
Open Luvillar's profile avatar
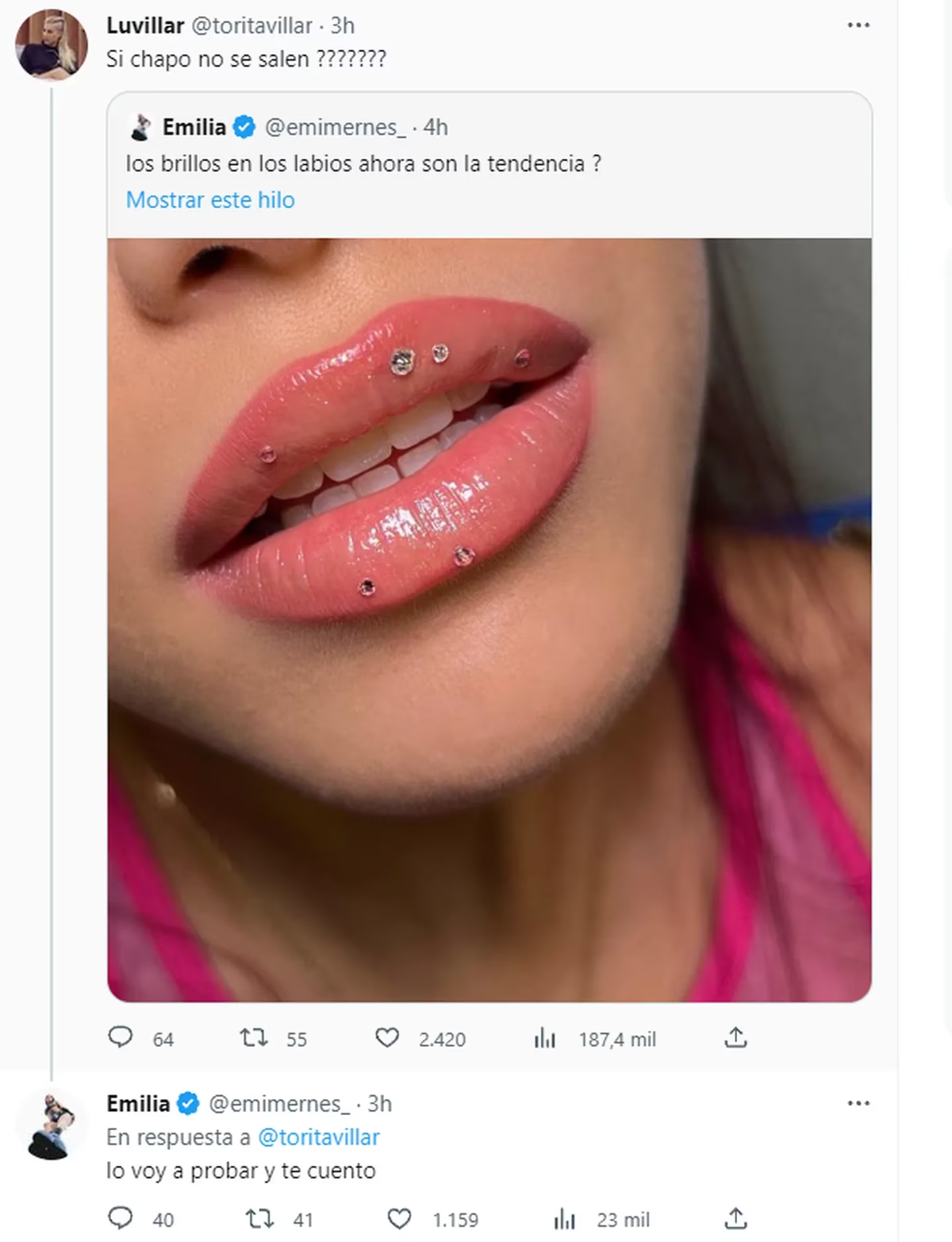[52, 45]
